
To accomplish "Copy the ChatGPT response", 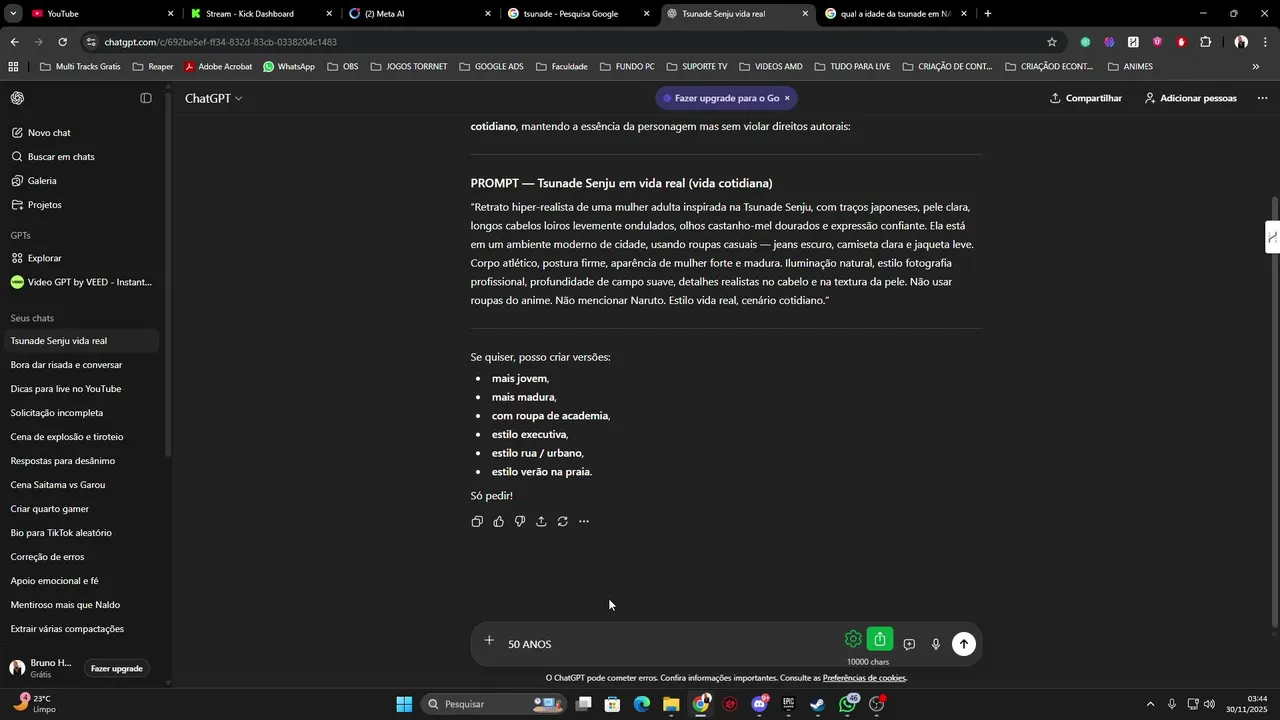I will pos(477,522).
